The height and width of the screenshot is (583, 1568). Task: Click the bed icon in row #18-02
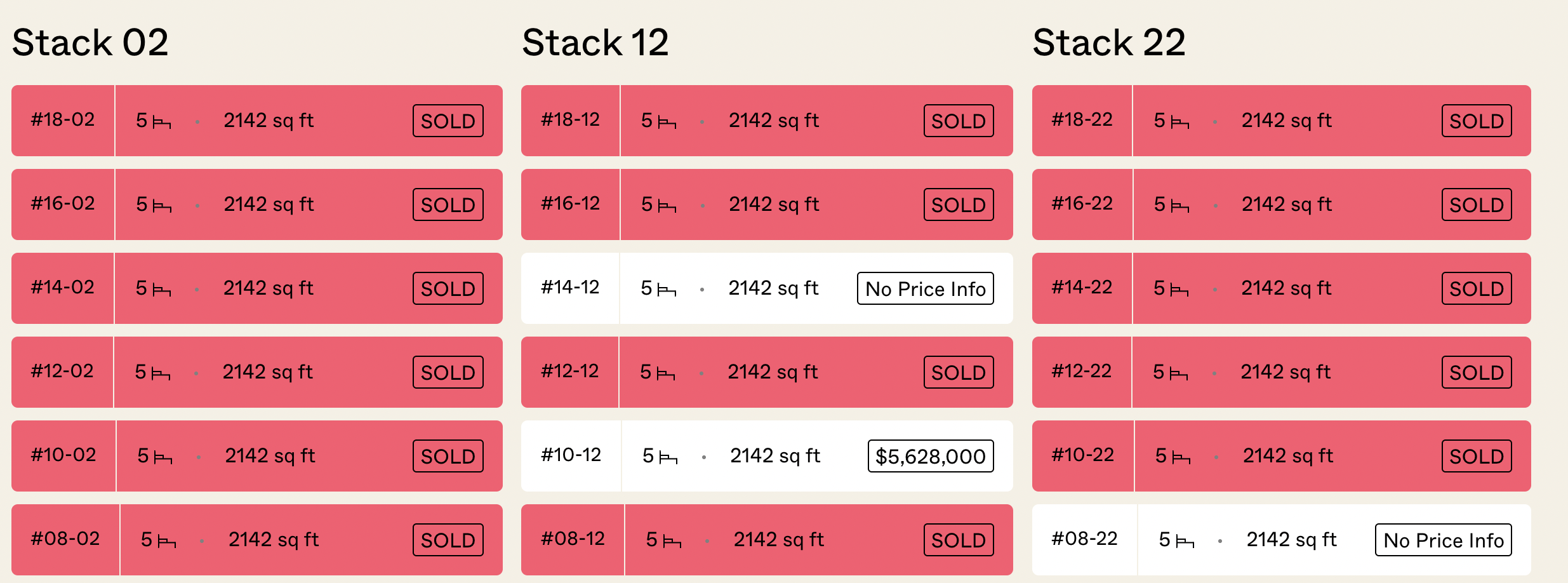coord(162,122)
